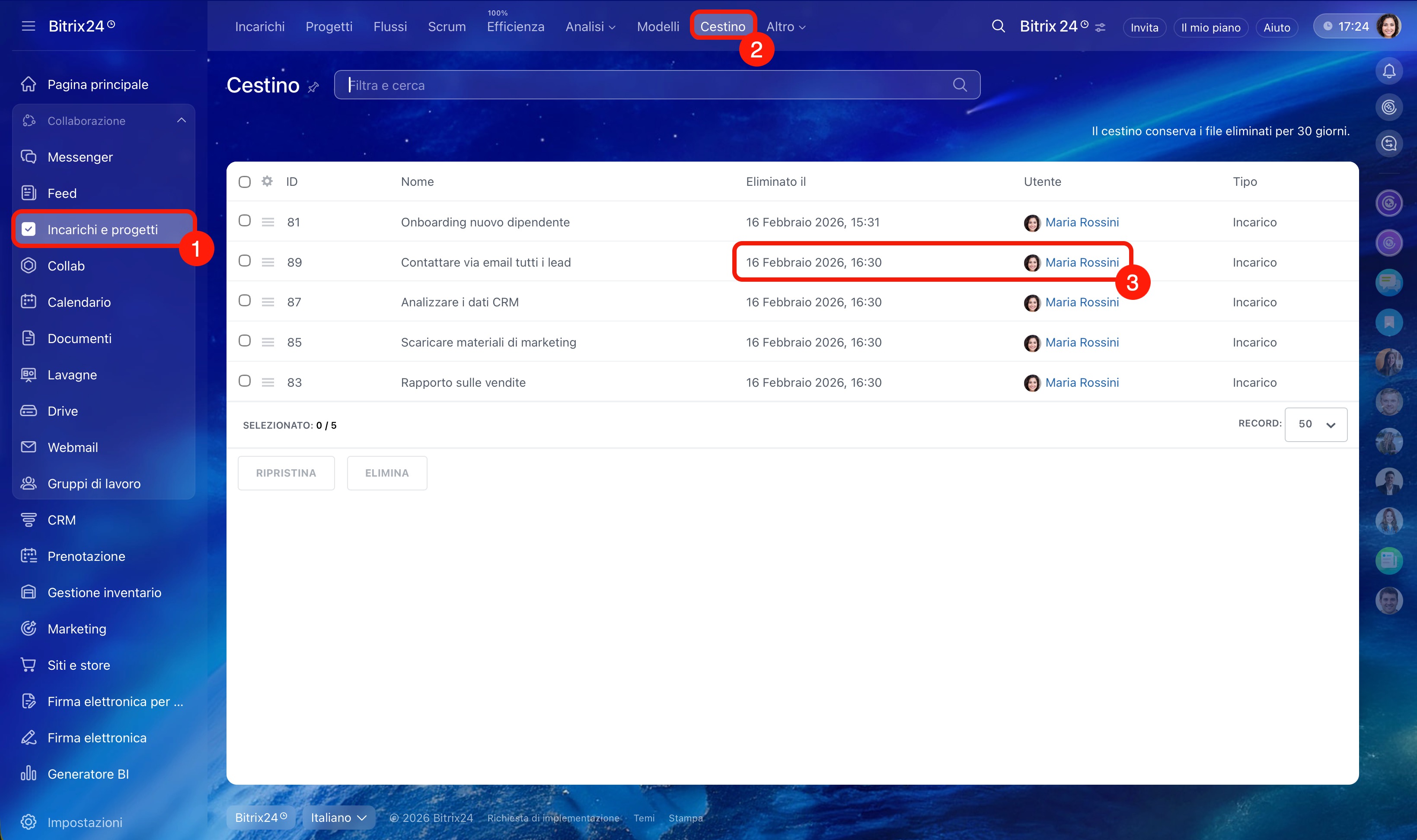Expand the Analisi menu dropdown
1417x840 pixels.
(590, 27)
